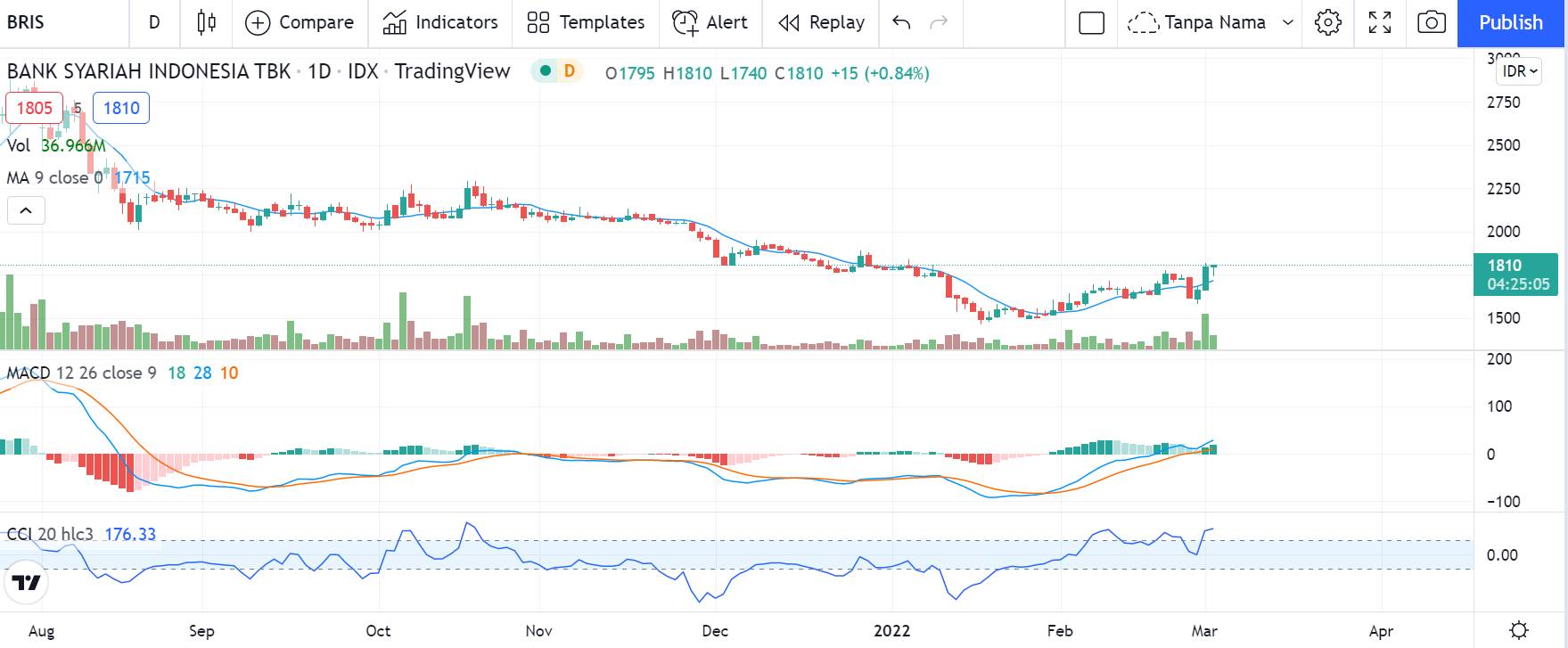Enter fullscreen mode
The image size is (1568, 648).
(1380, 22)
